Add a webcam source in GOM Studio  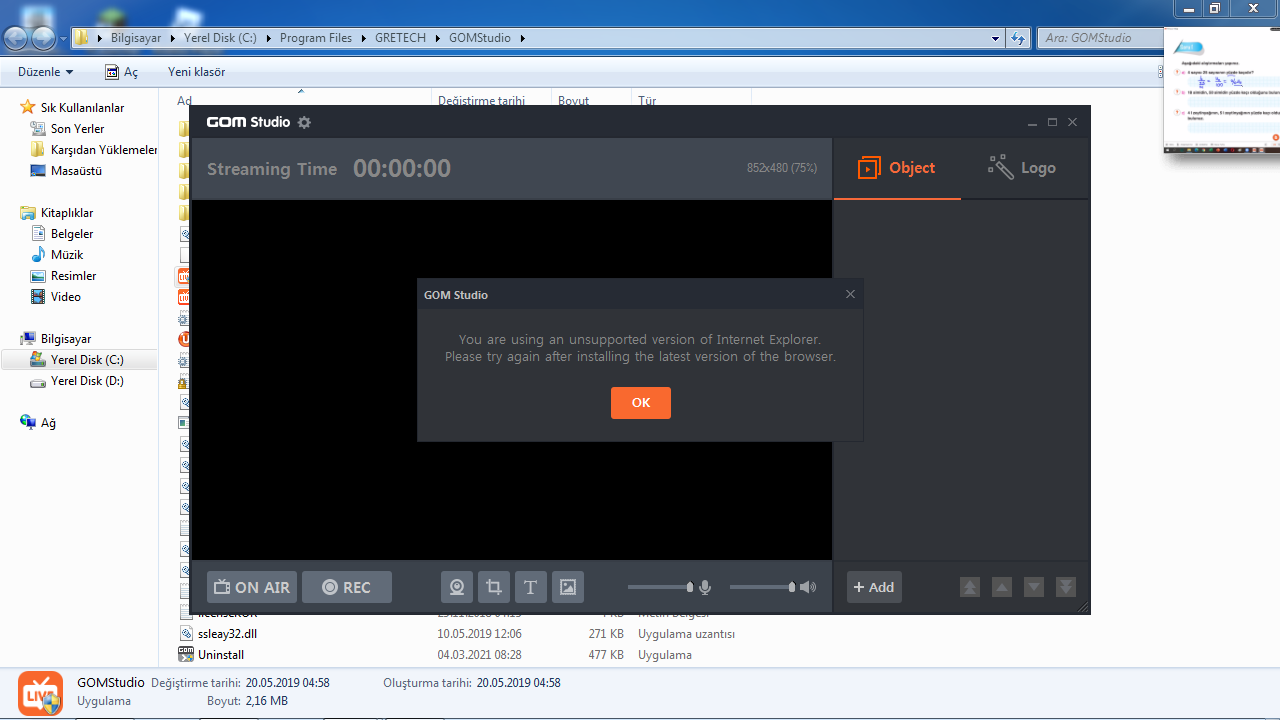[457, 587]
